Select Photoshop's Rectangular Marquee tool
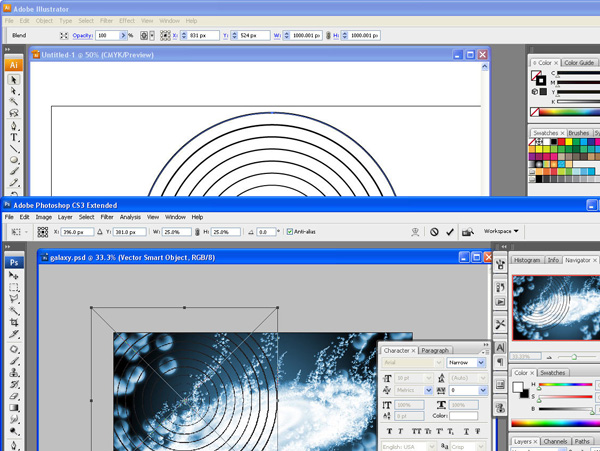This screenshot has width=600, height=451. click(14, 287)
